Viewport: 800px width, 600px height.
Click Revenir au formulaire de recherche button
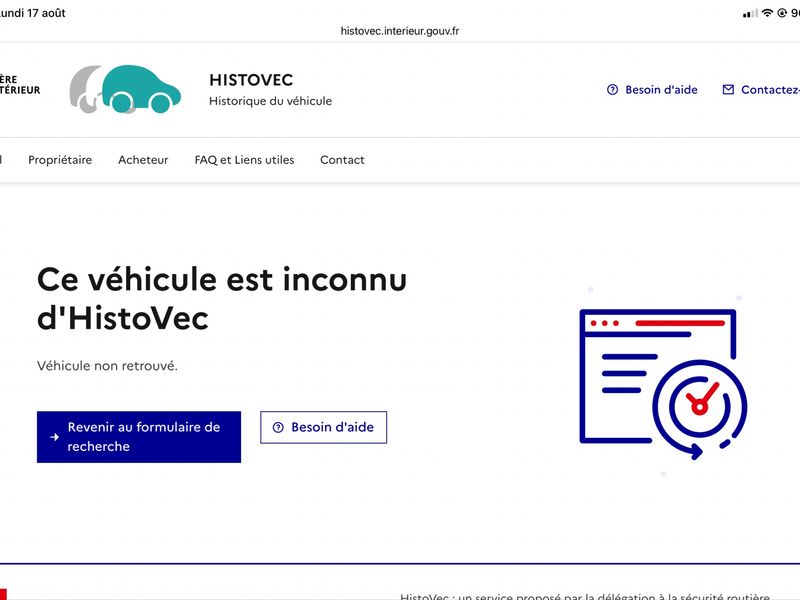[139, 437]
